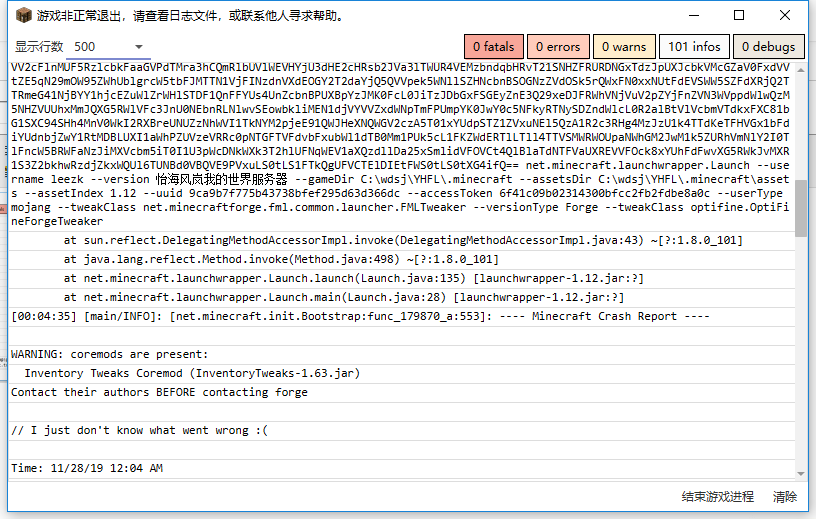
Task: Maximize the log window
Action: pos(739,16)
